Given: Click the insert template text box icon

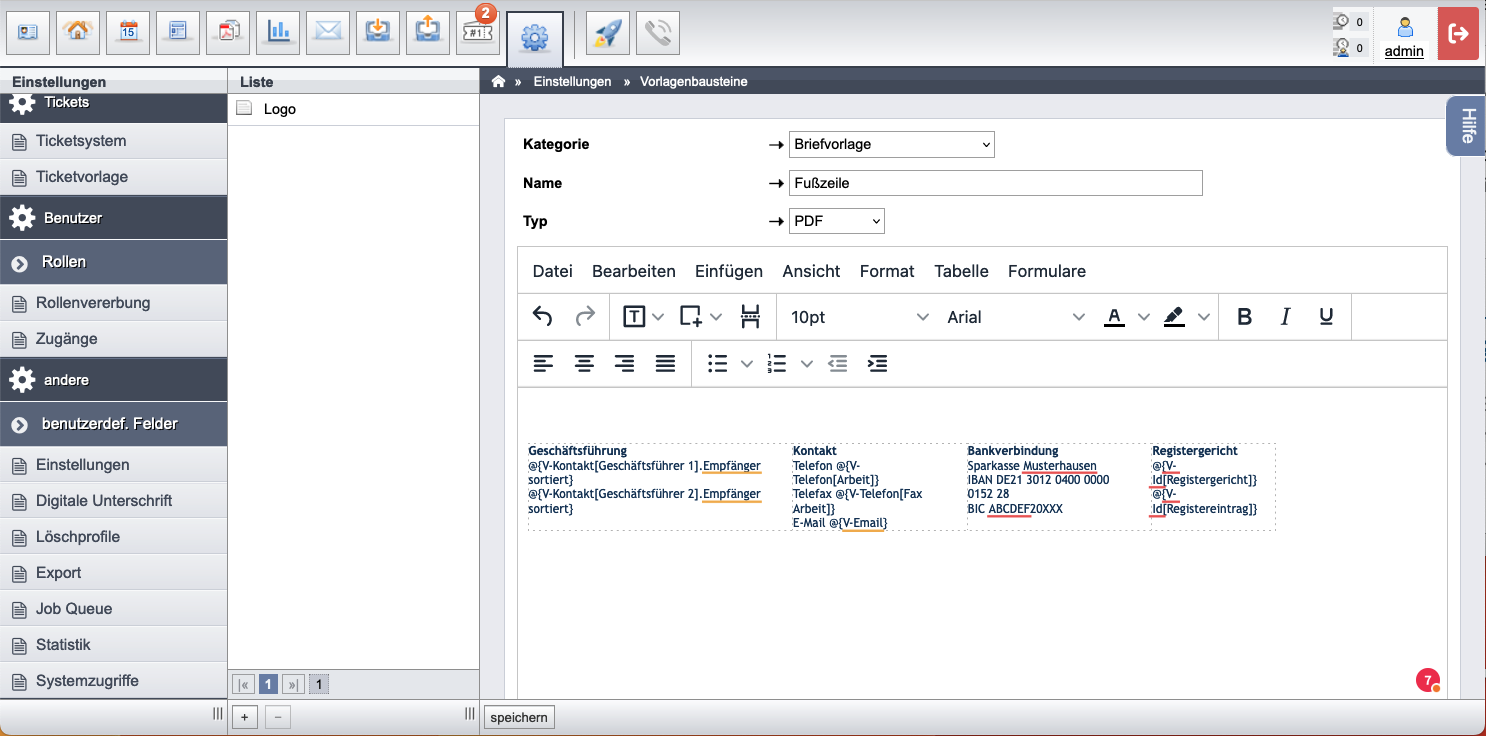Looking at the screenshot, I should [x=634, y=317].
